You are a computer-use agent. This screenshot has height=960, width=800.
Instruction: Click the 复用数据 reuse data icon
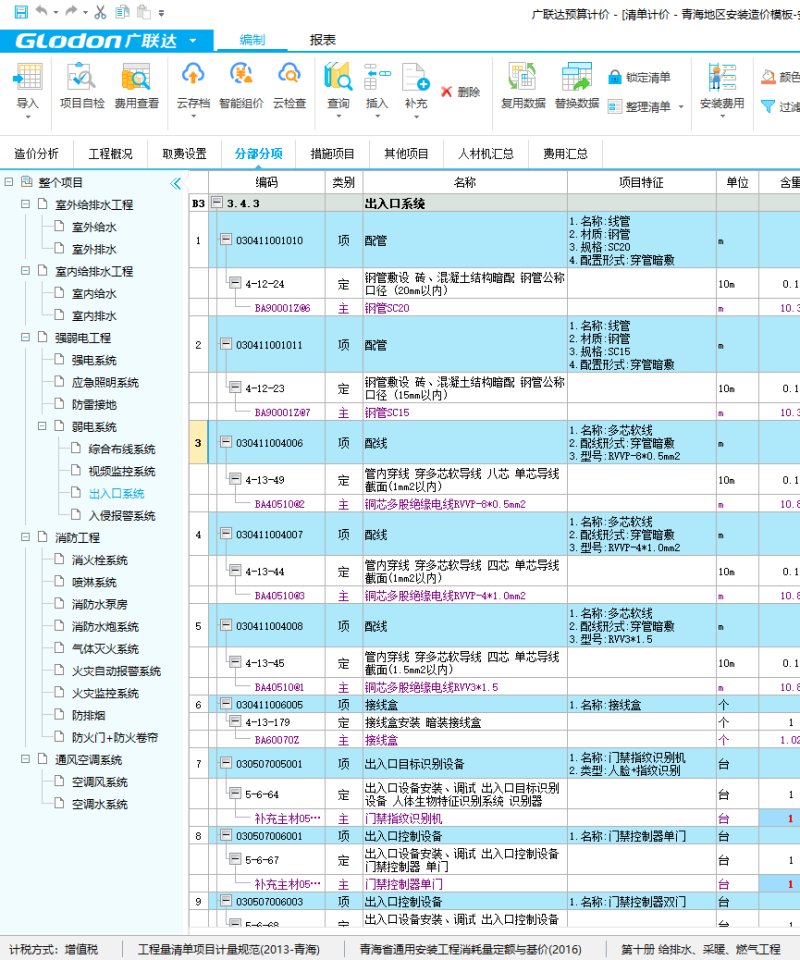[523, 85]
